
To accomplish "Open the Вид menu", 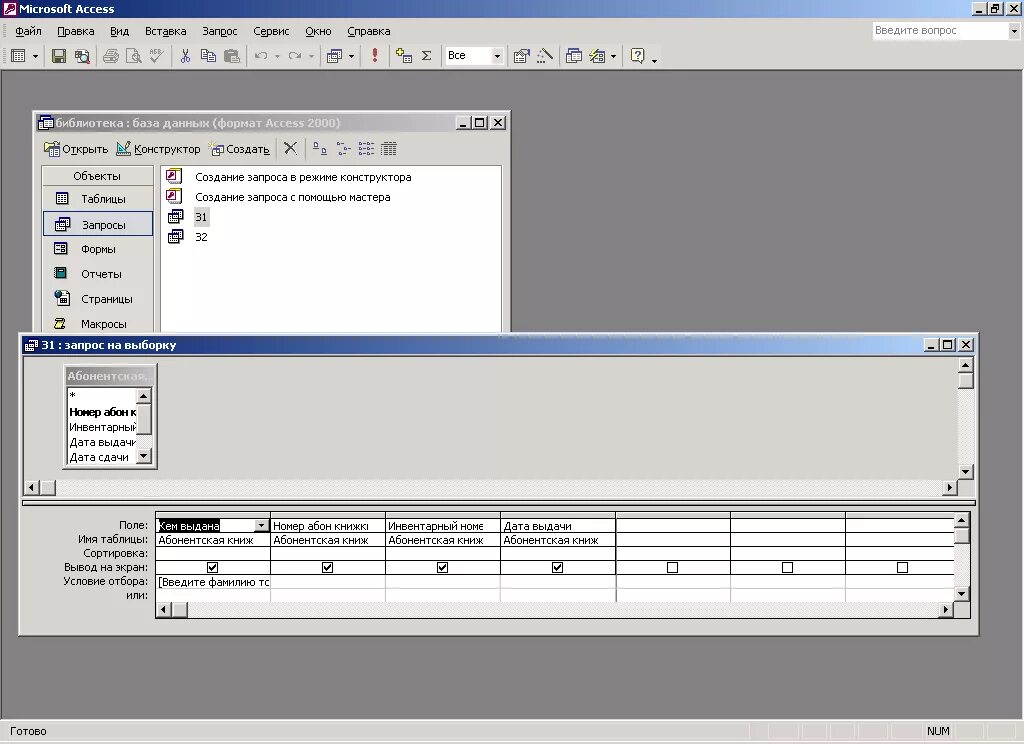I will coord(120,31).
